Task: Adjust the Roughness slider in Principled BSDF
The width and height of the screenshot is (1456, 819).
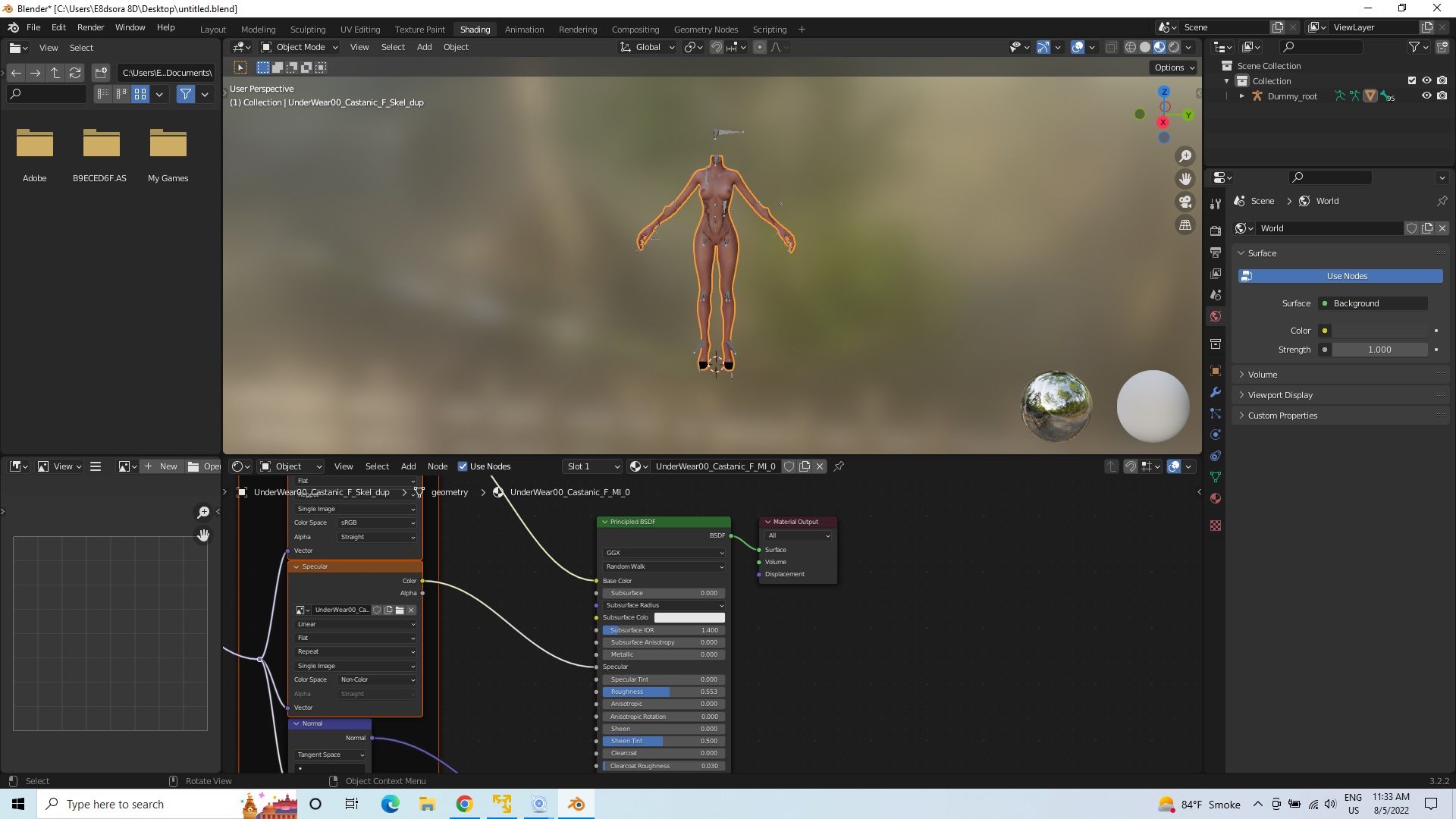Action: [x=664, y=692]
